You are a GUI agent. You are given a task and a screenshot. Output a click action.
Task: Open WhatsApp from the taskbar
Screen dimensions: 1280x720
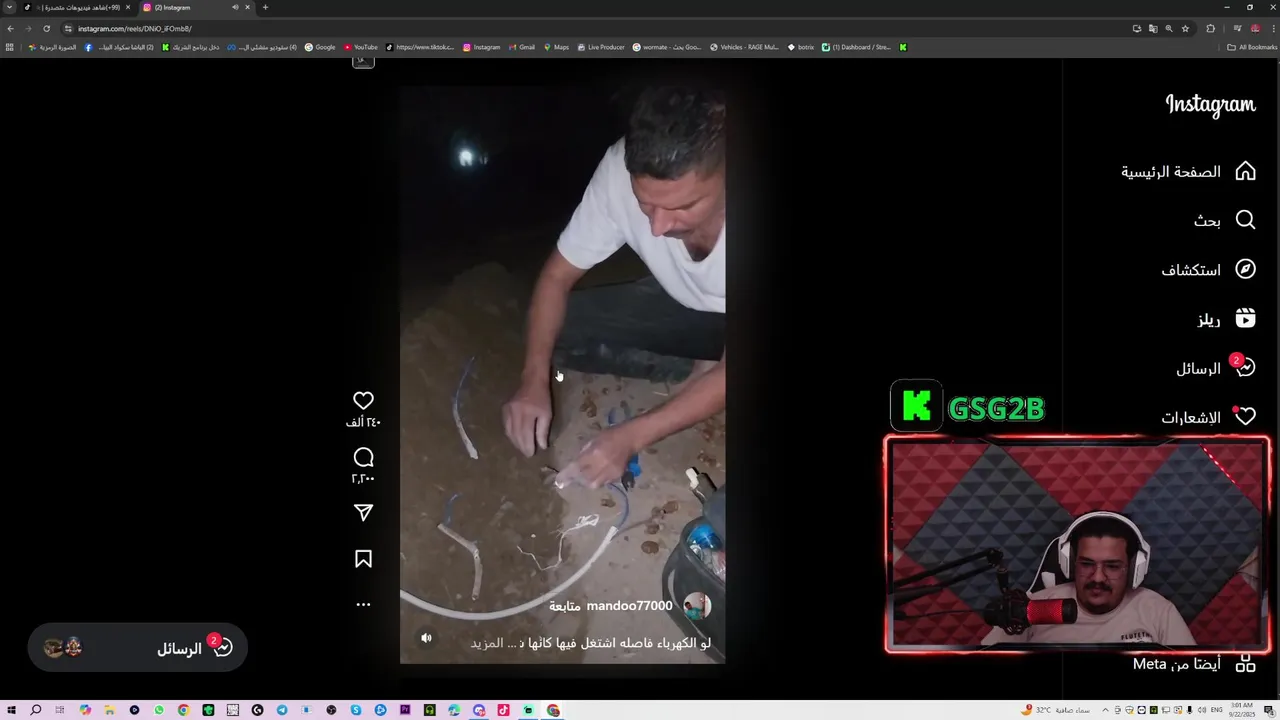point(159,710)
